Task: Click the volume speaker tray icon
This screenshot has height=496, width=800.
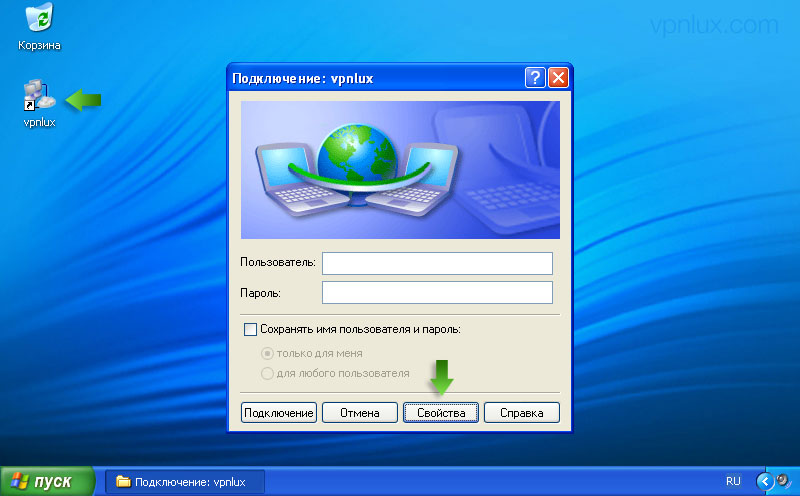Action: 783,481
